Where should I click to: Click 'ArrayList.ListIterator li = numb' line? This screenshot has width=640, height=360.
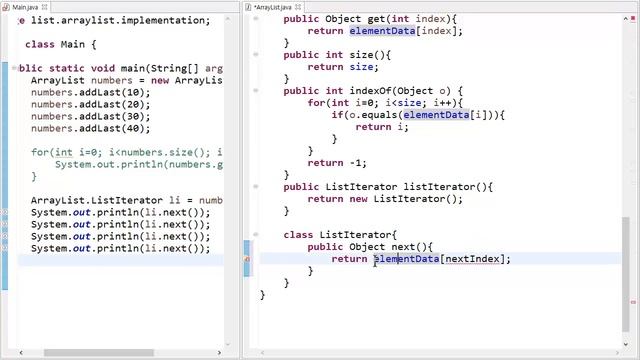point(127,200)
